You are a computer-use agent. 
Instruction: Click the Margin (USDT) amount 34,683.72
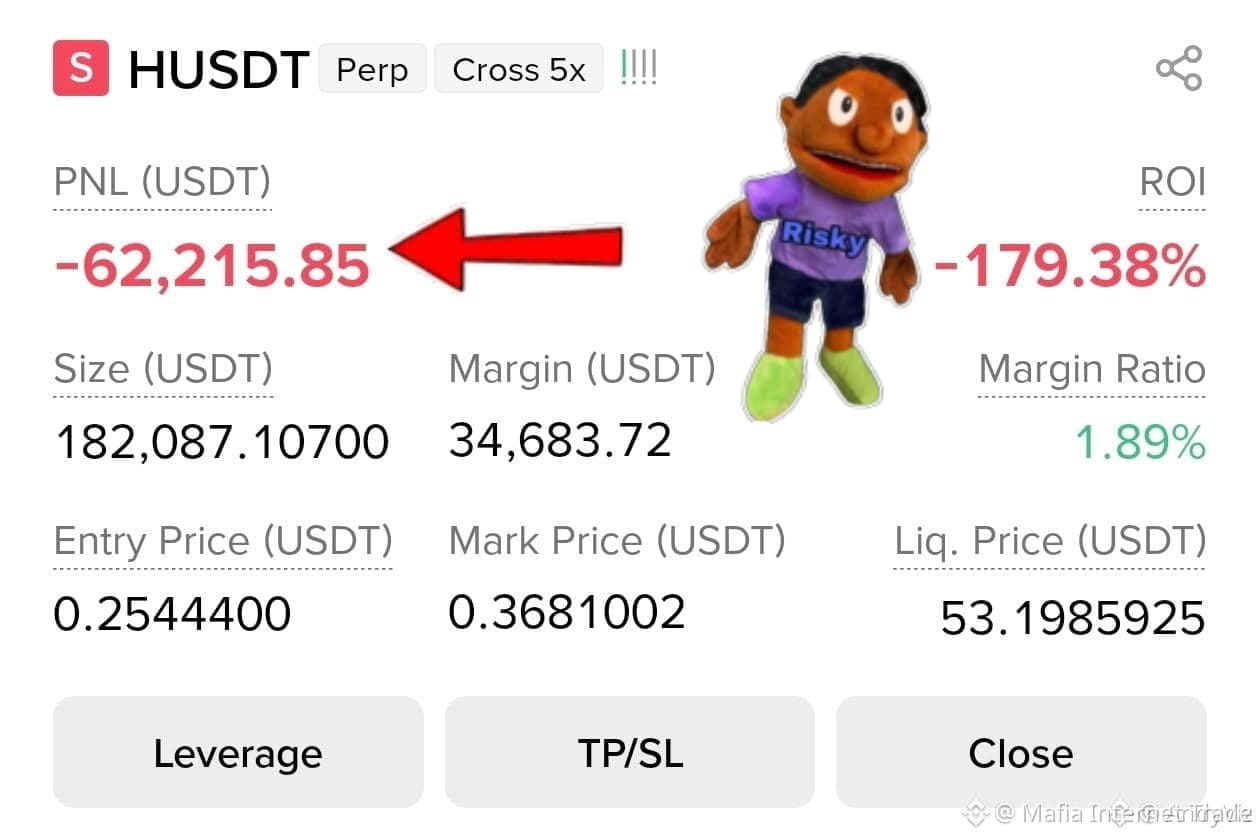point(560,440)
